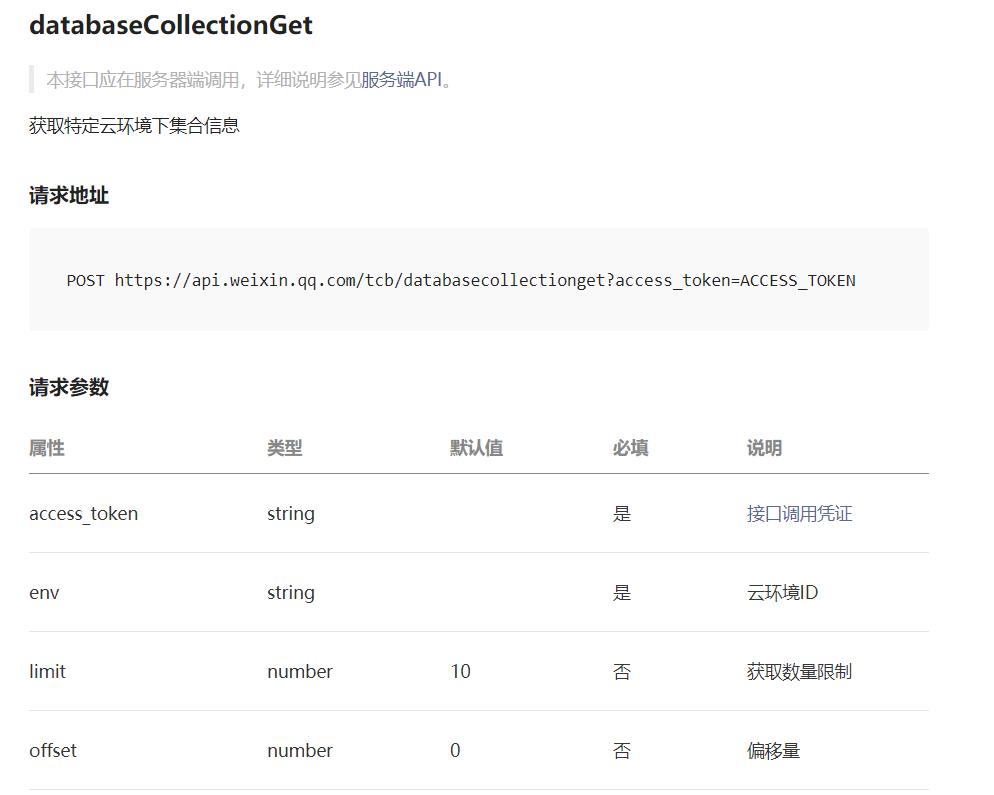This screenshot has width=994, height=795.
Task: Click the POST request URL code block
Action: coord(479,280)
